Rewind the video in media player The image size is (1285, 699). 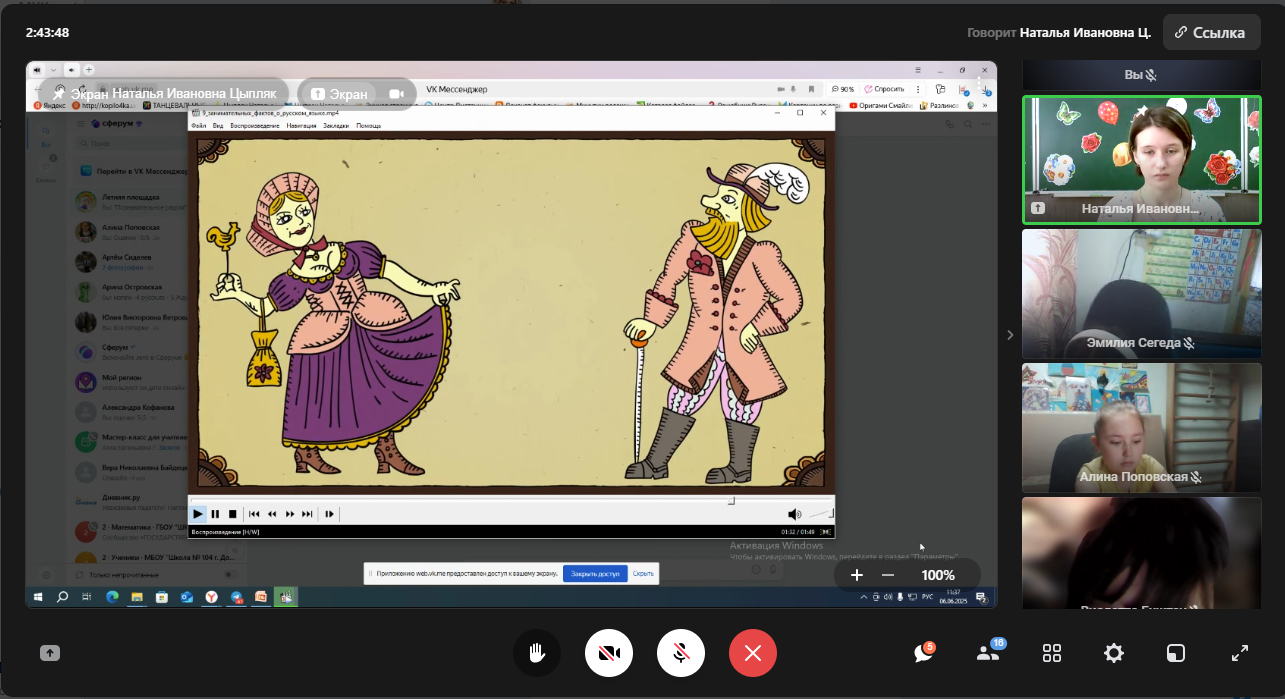pyautogui.click(x=272, y=514)
